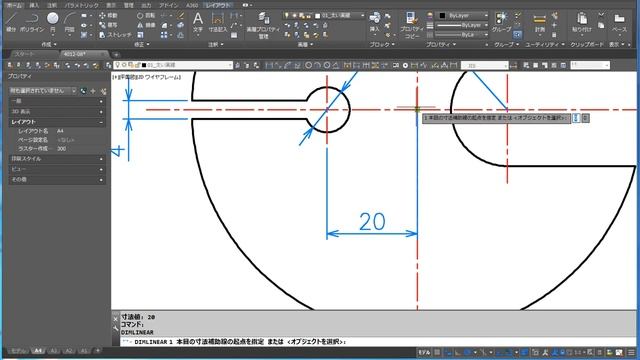The height and width of the screenshot is (360, 640).
Task: Click black color swatch in ByLayer color box
Action: [442, 16]
